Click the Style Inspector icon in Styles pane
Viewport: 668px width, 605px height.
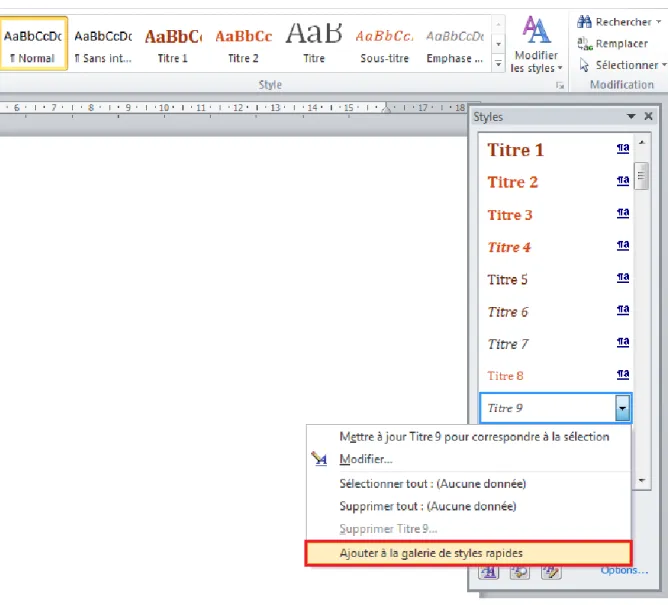[520, 573]
